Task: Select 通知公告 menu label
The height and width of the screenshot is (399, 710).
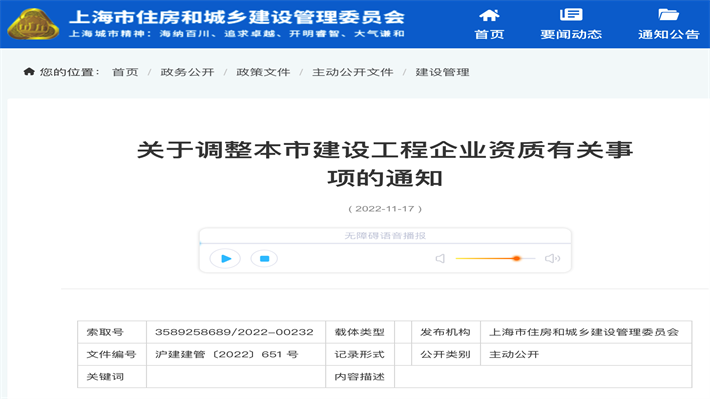Action: (x=668, y=34)
